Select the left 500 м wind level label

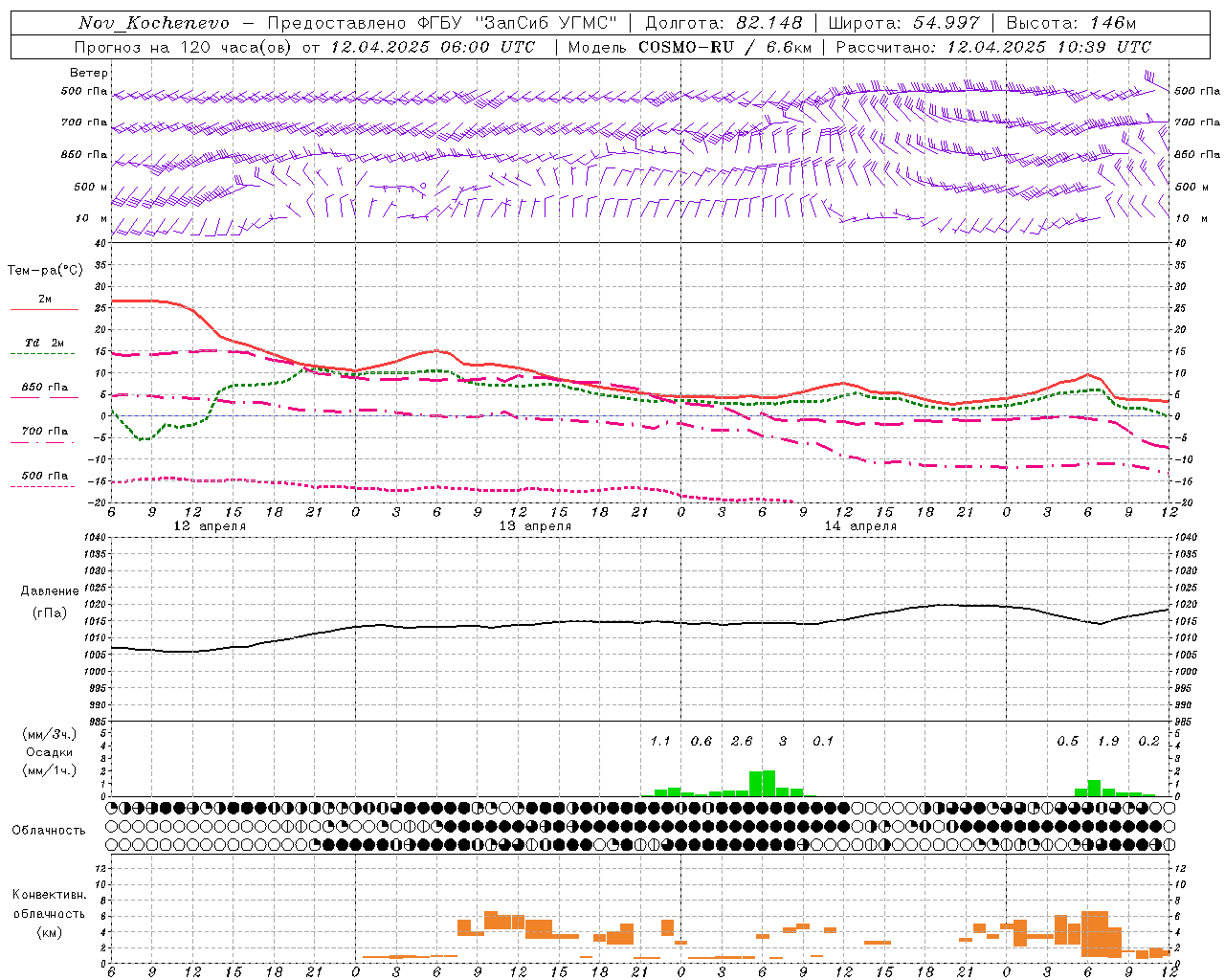click(91, 187)
